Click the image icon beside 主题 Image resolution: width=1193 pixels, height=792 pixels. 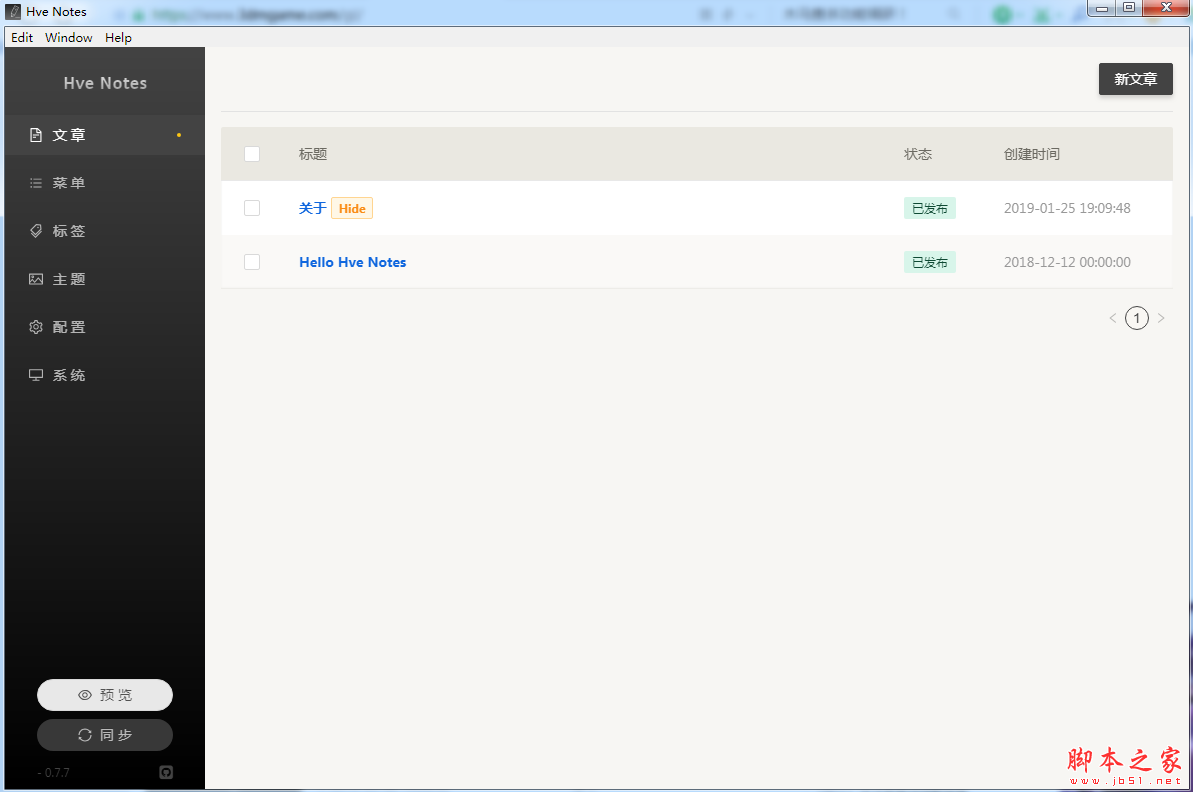click(36, 279)
